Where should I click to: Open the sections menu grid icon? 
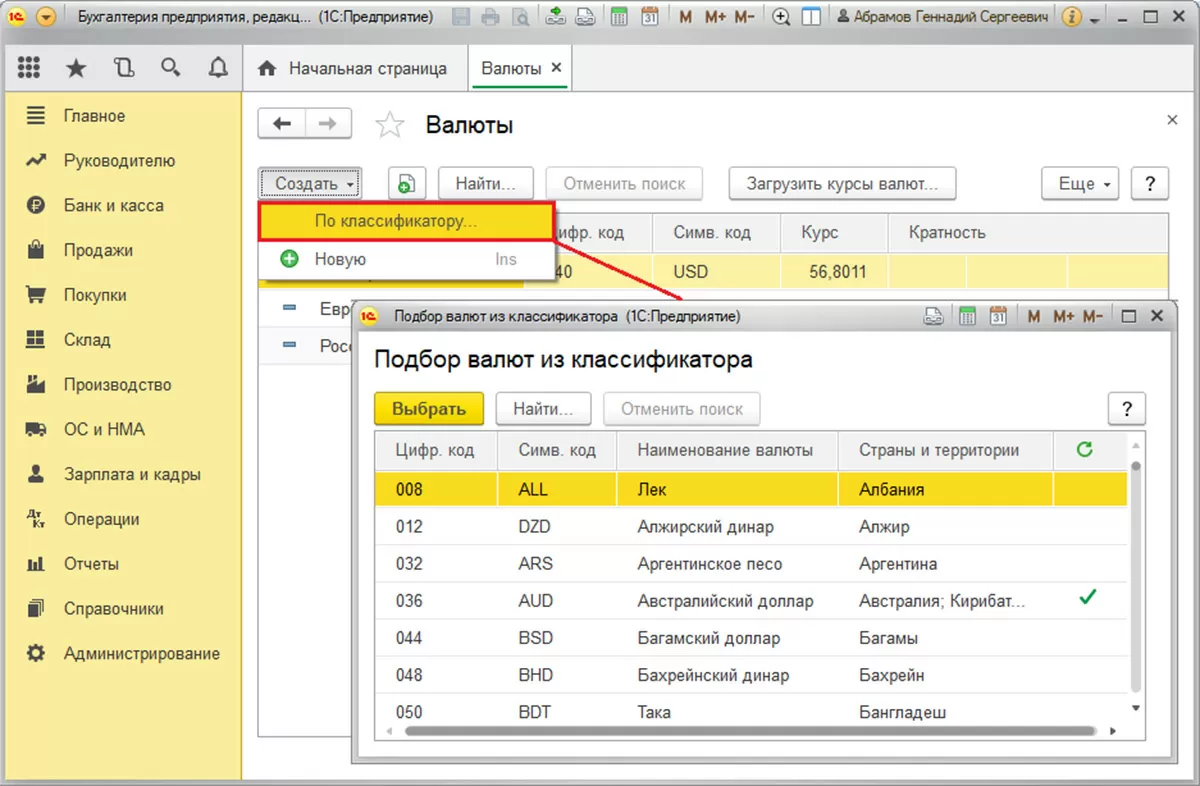(x=29, y=68)
